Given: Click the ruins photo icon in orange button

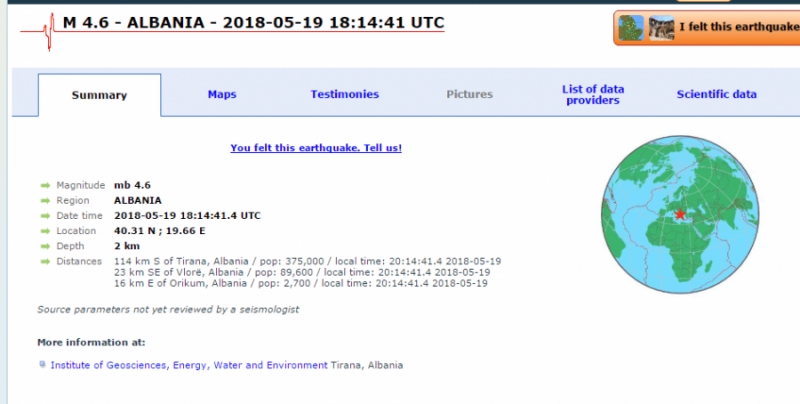Looking at the screenshot, I should click(661, 28).
